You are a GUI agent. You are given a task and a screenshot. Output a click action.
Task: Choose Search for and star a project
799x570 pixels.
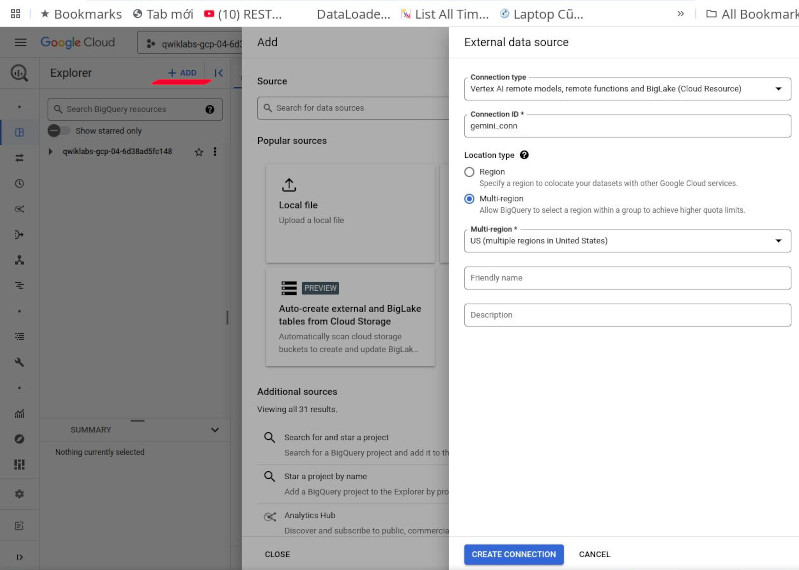[353, 445]
